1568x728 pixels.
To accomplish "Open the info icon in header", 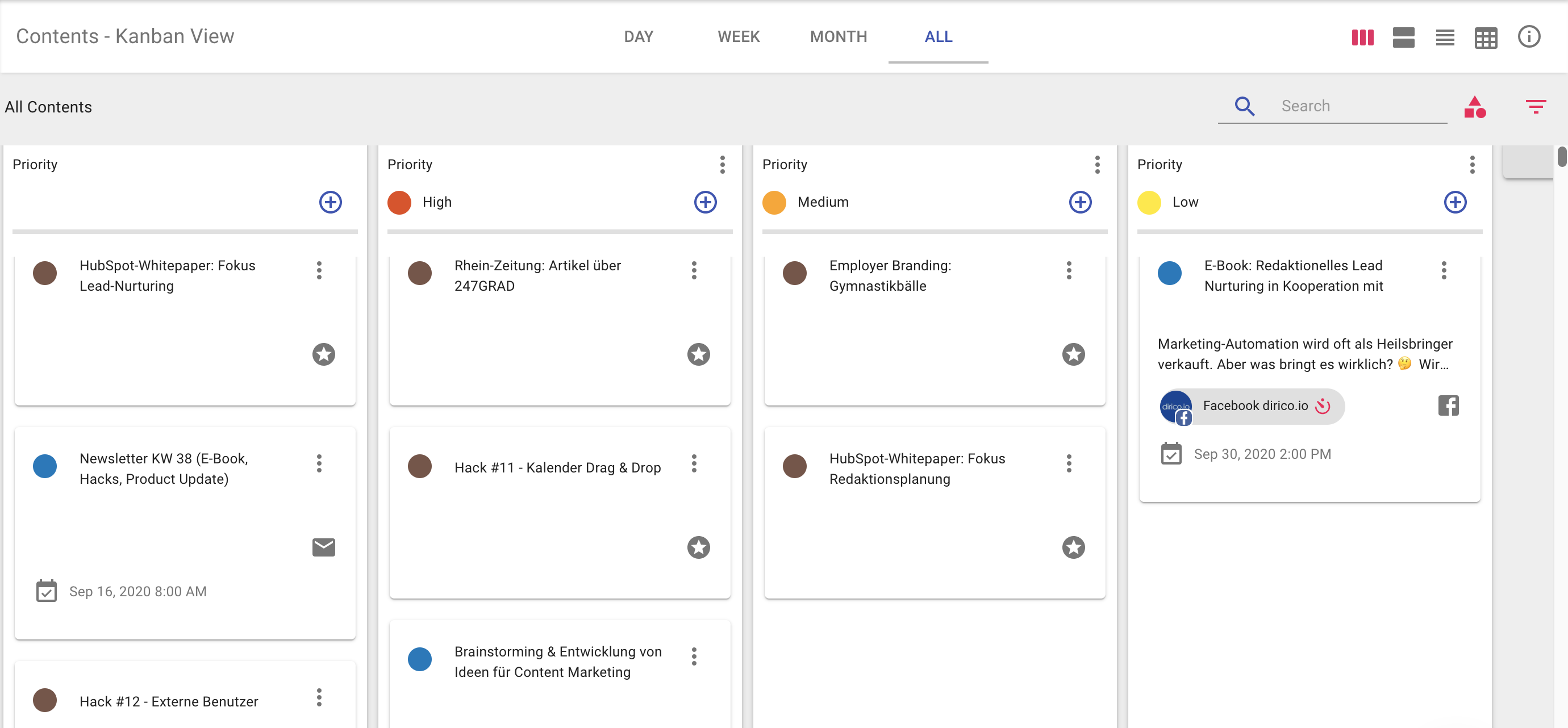I will (x=1528, y=36).
